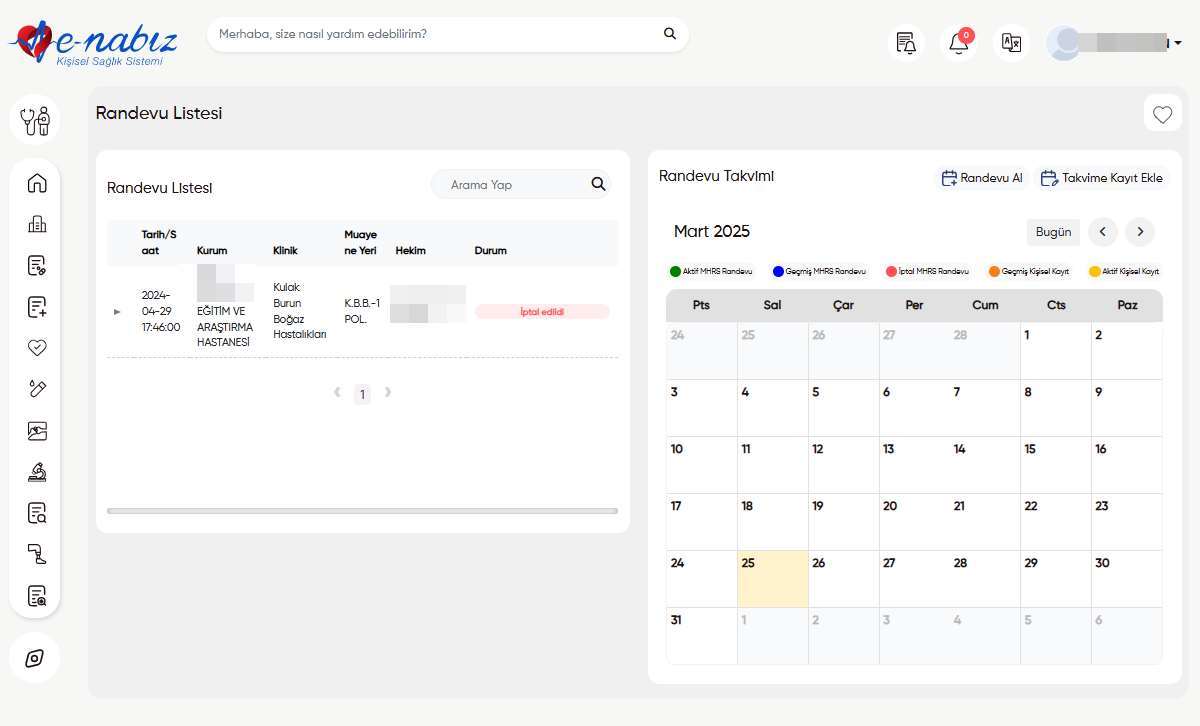Go to next month in calendar

tap(1140, 232)
